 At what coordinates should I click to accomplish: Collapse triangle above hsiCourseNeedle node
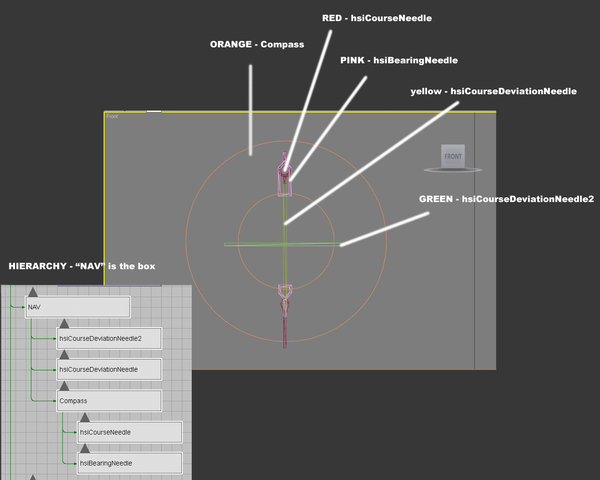click(x=85, y=417)
